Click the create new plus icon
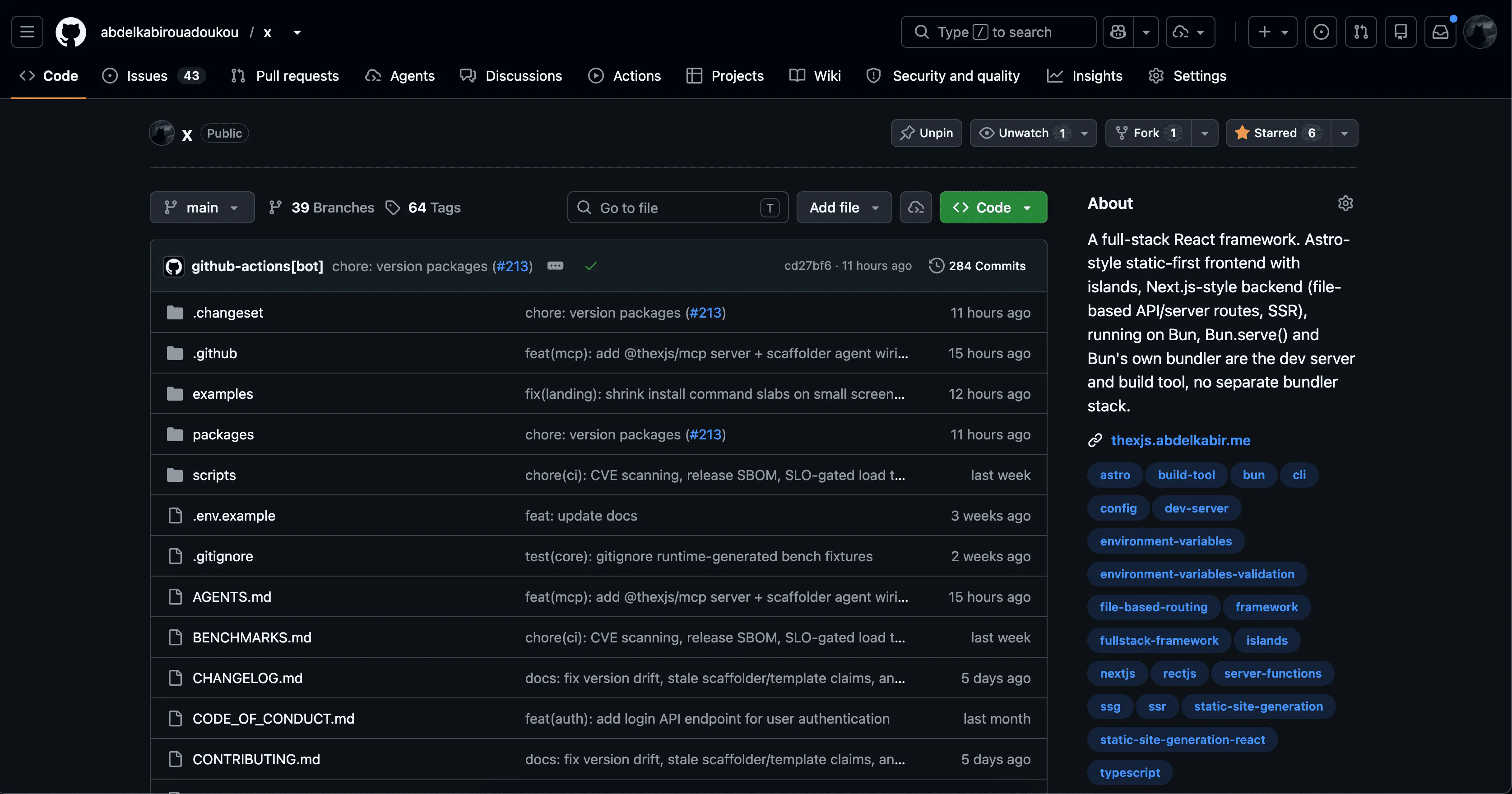Image resolution: width=1512 pixels, height=794 pixels. 1264,32
